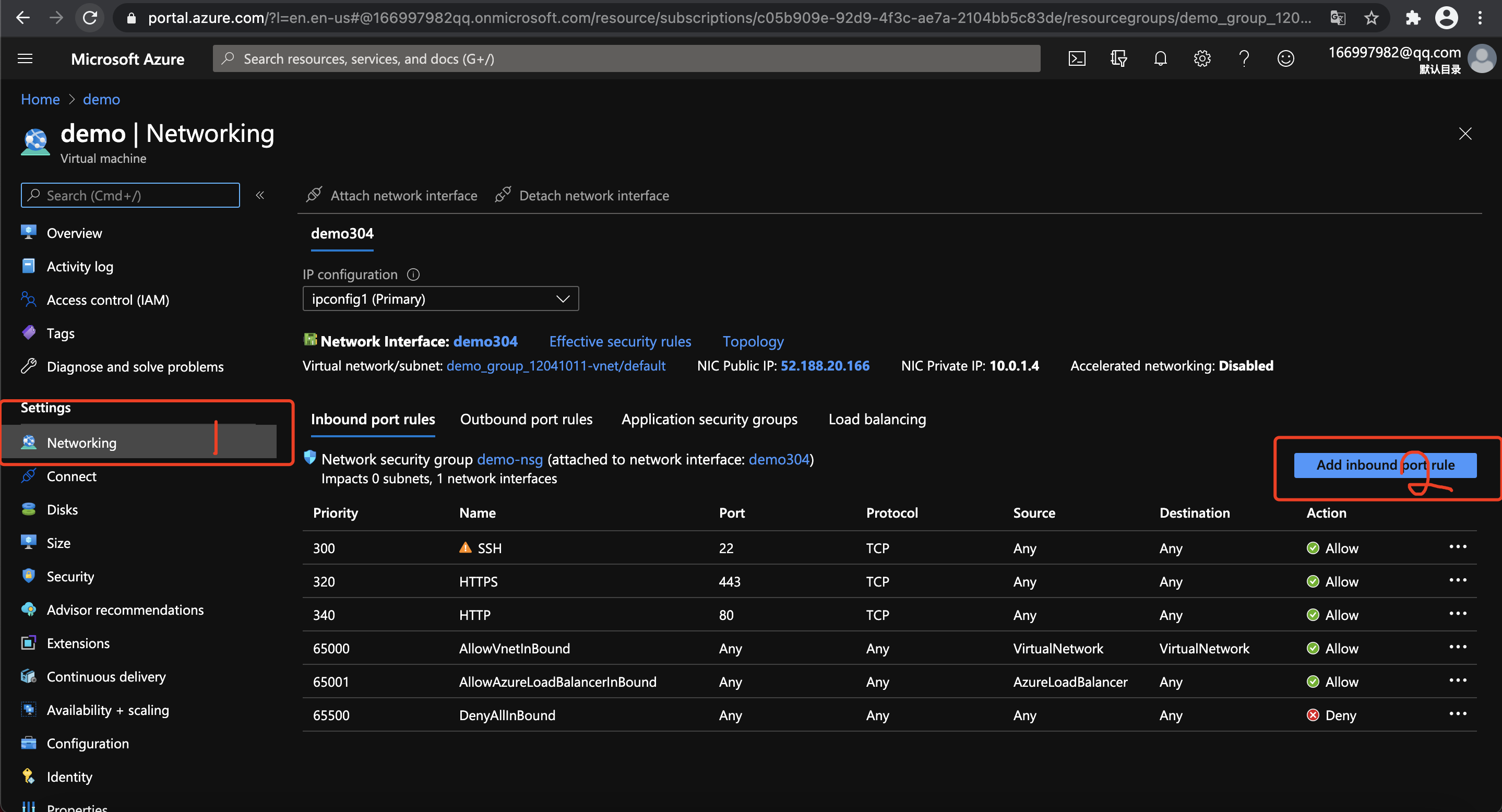1502x812 pixels.
Task: Open demo_group_12041011-vnet/default link
Action: [556, 366]
